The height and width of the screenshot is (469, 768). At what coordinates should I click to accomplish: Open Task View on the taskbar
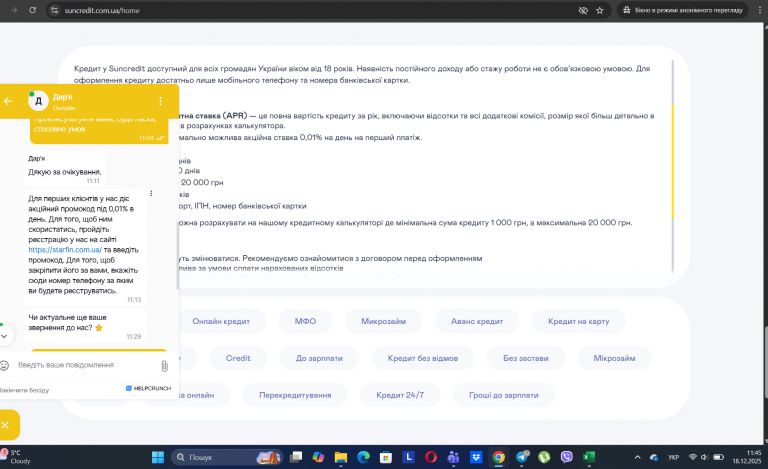coord(296,457)
